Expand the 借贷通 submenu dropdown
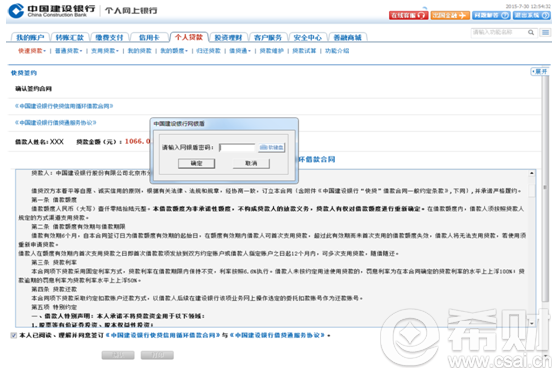552x368 pixels. point(240,51)
